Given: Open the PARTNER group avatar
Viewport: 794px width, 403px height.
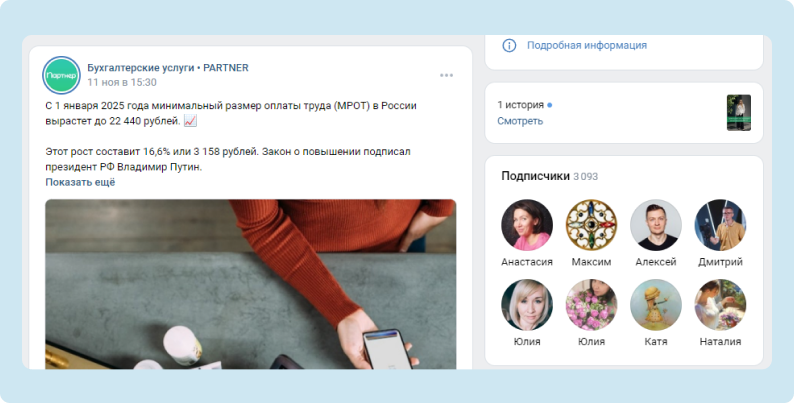Looking at the screenshot, I should (61, 75).
